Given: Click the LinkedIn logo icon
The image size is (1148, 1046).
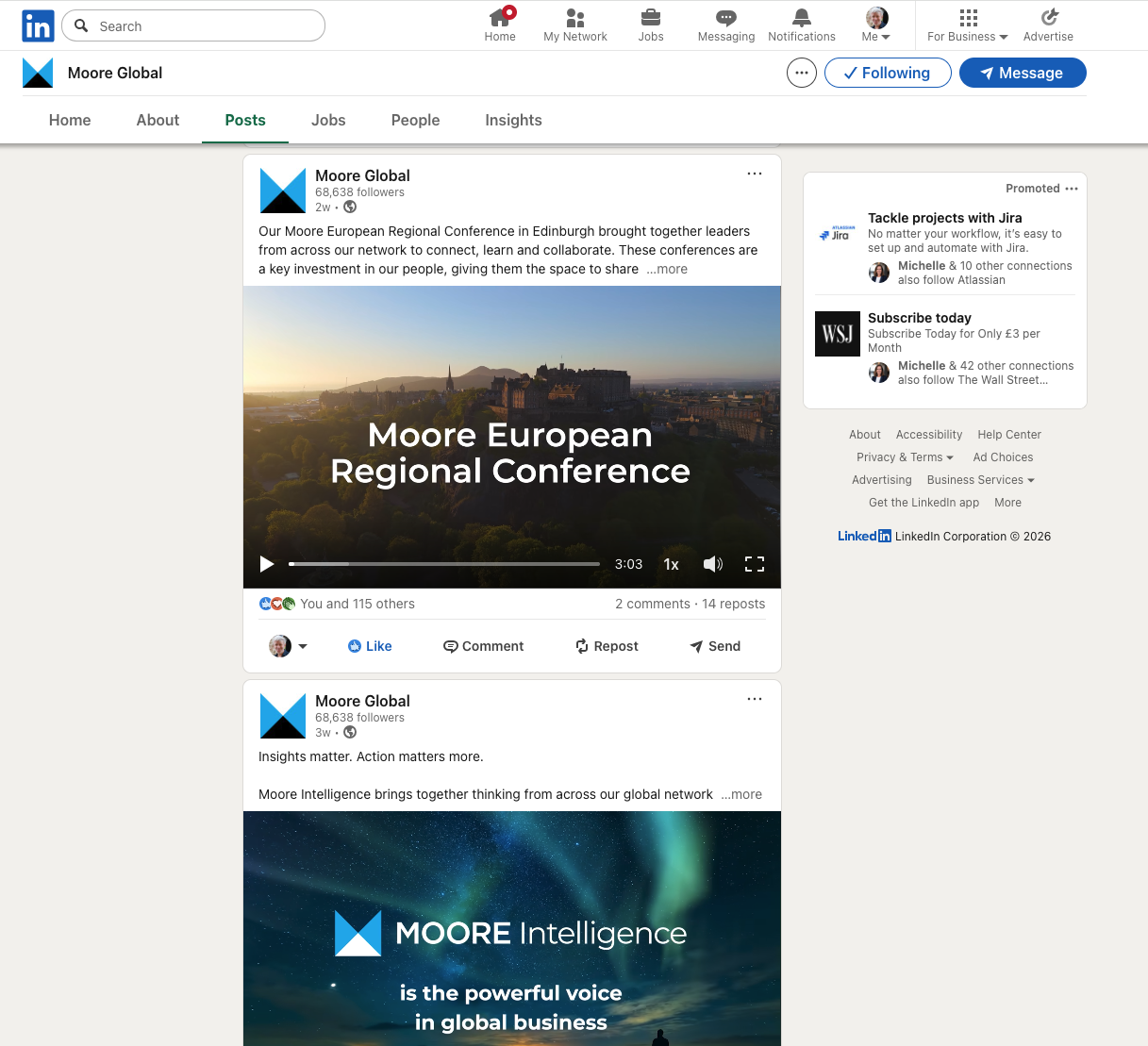Looking at the screenshot, I should [x=38, y=25].
